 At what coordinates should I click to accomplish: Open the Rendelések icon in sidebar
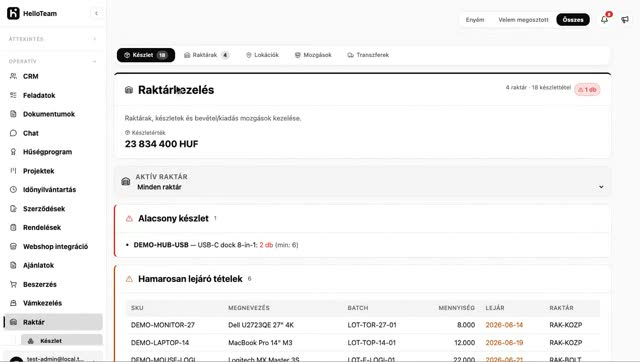13,227
